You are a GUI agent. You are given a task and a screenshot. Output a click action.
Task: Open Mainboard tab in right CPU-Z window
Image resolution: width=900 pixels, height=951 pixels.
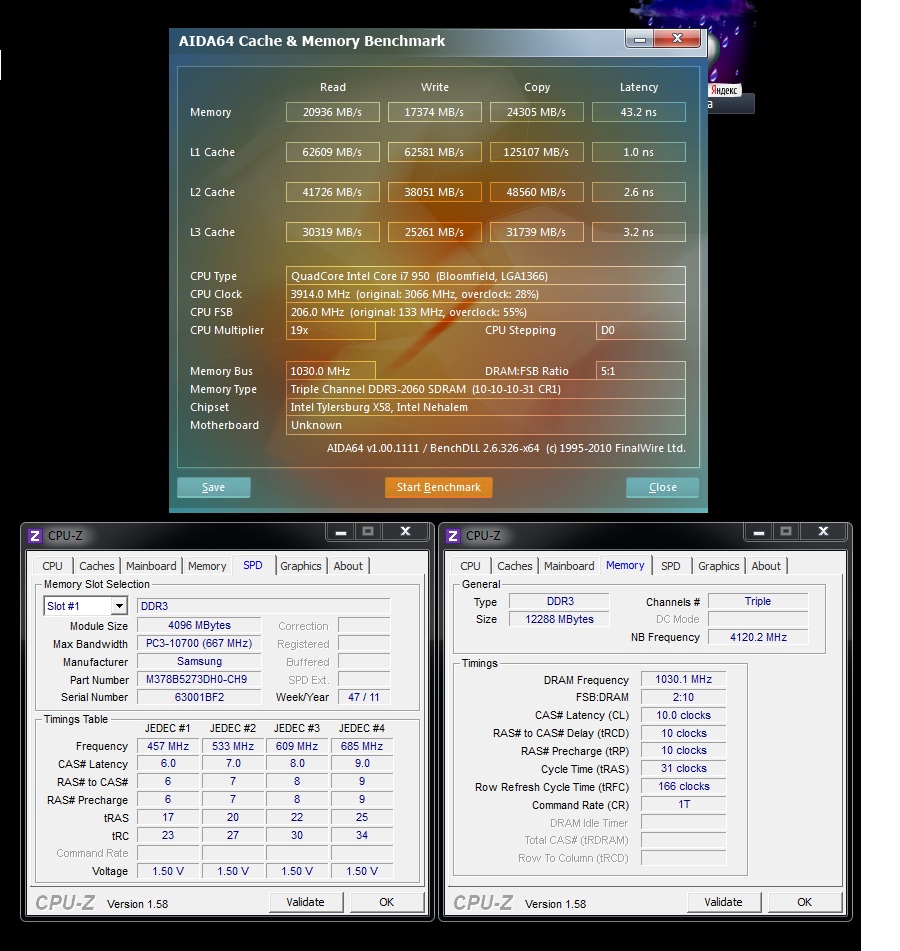pyautogui.click(x=569, y=566)
